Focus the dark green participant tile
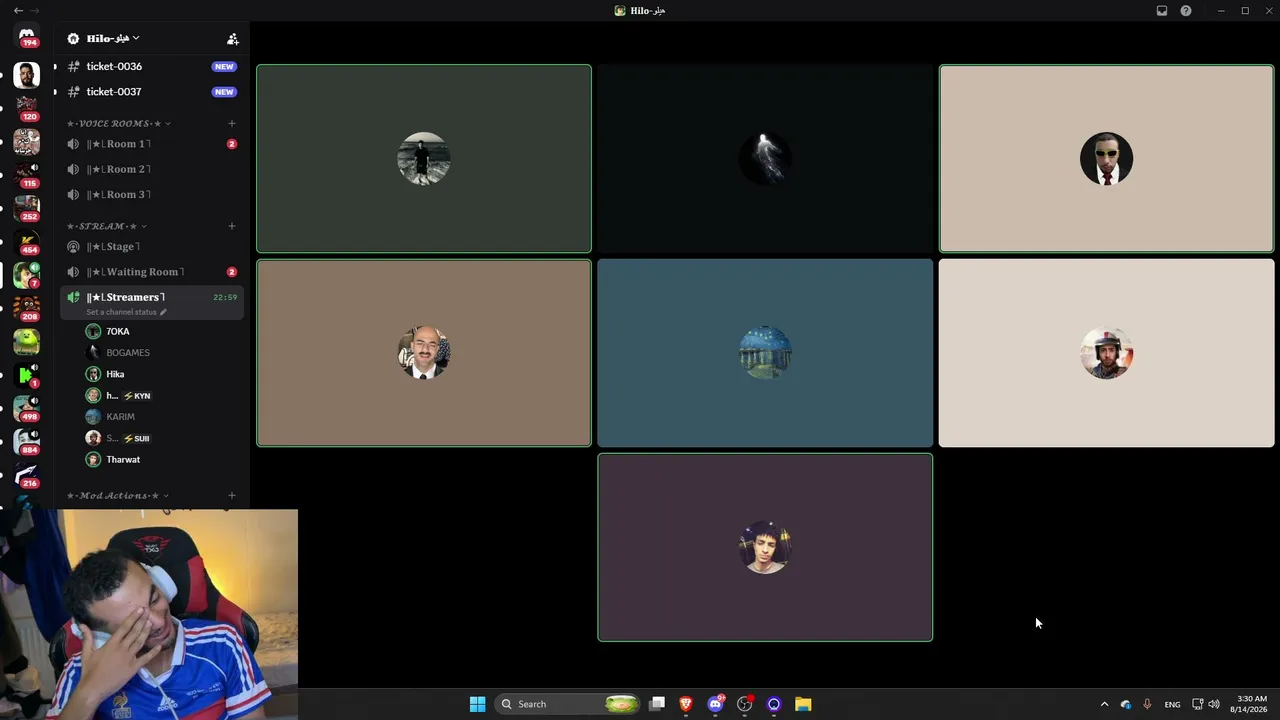 click(x=424, y=158)
